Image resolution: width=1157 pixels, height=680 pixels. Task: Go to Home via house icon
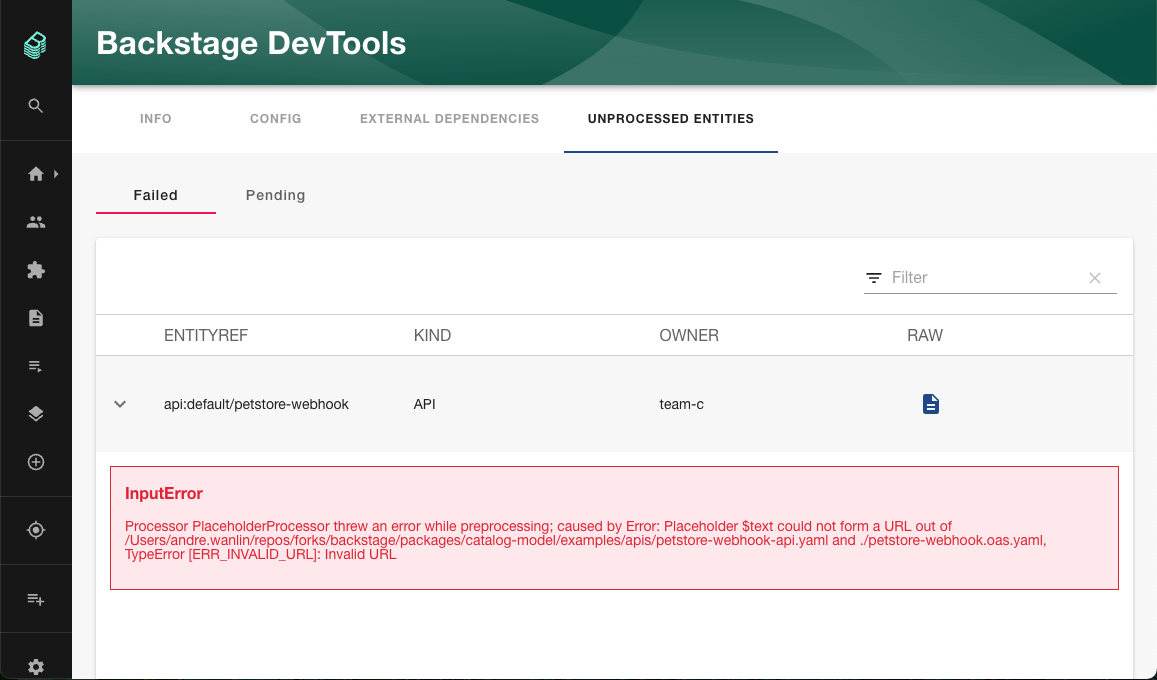tap(35, 174)
